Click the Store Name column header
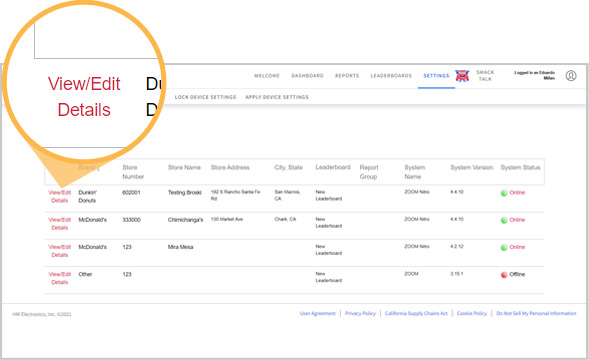The height and width of the screenshot is (360, 589). coord(184,168)
